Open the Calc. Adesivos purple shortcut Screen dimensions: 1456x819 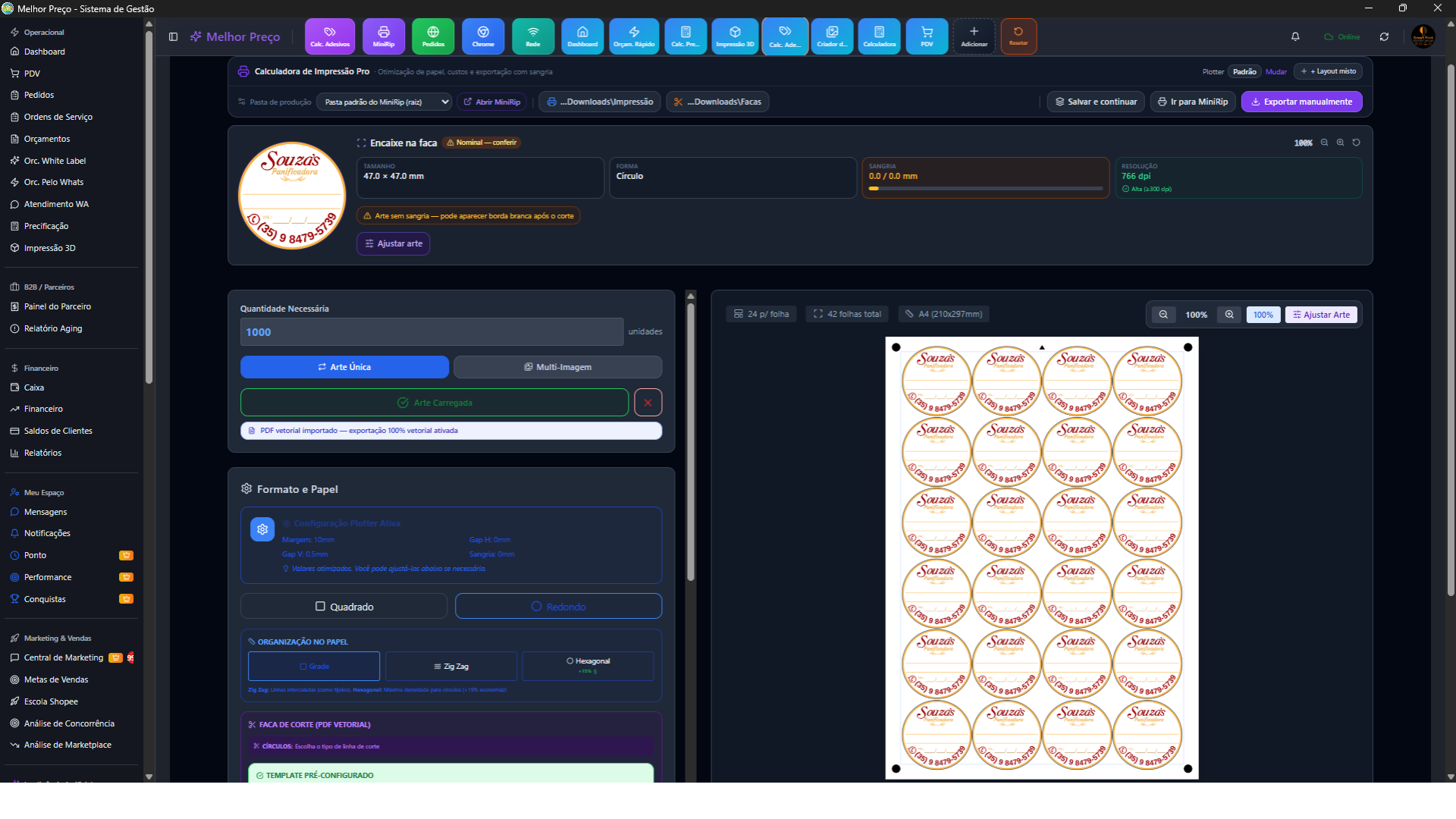pyautogui.click(x=330, y=36)
